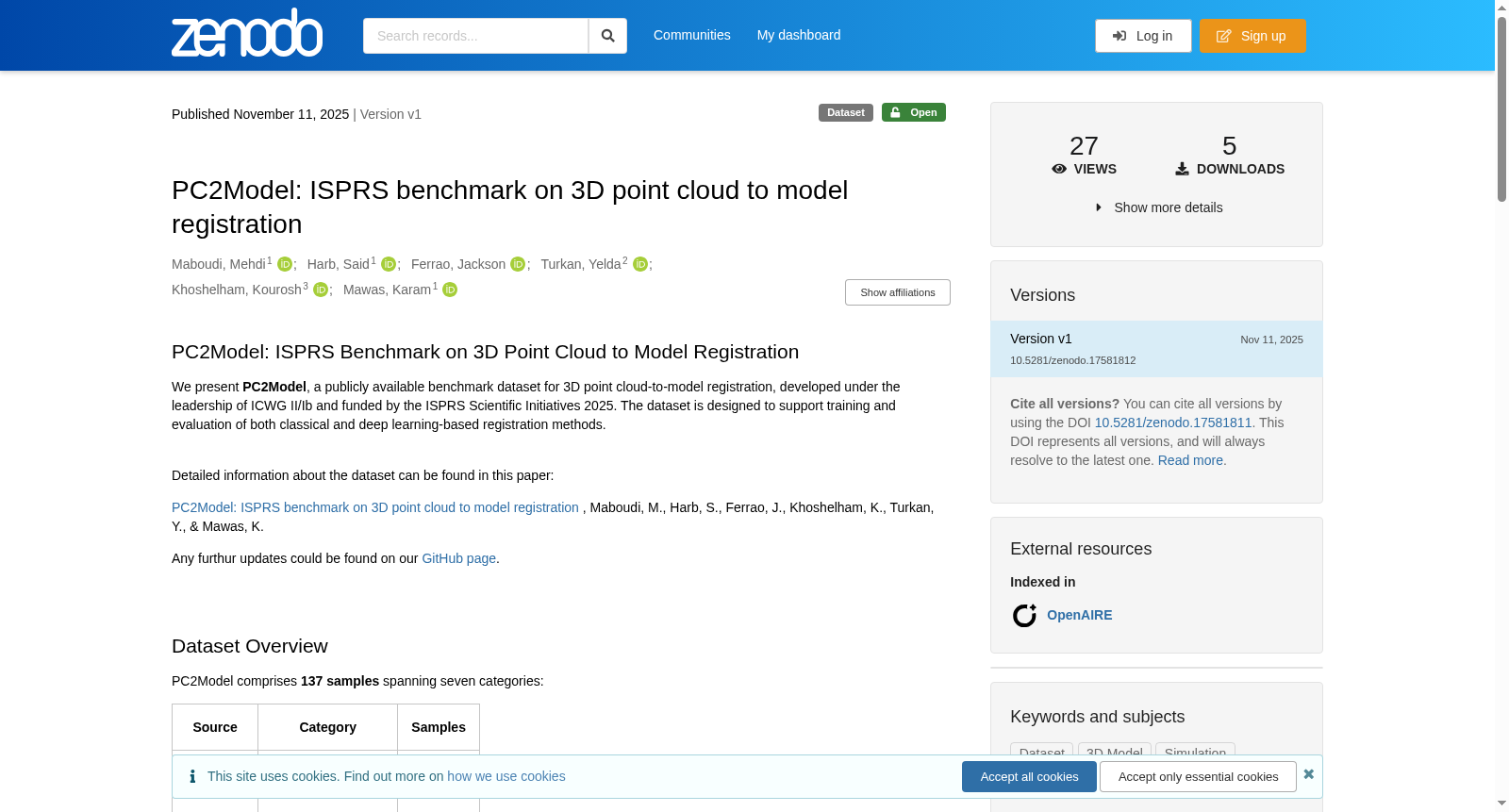
Task: Click author Harb, Said
Action: (x=338, y=264)
